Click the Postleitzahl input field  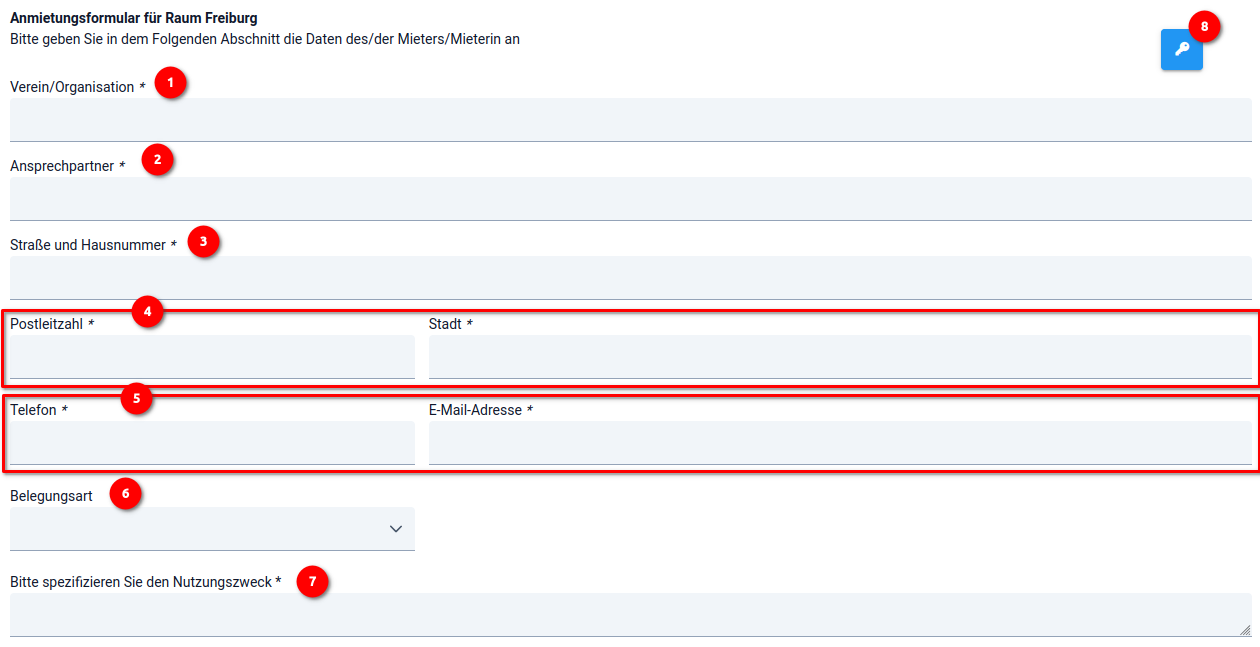point(212,357)
